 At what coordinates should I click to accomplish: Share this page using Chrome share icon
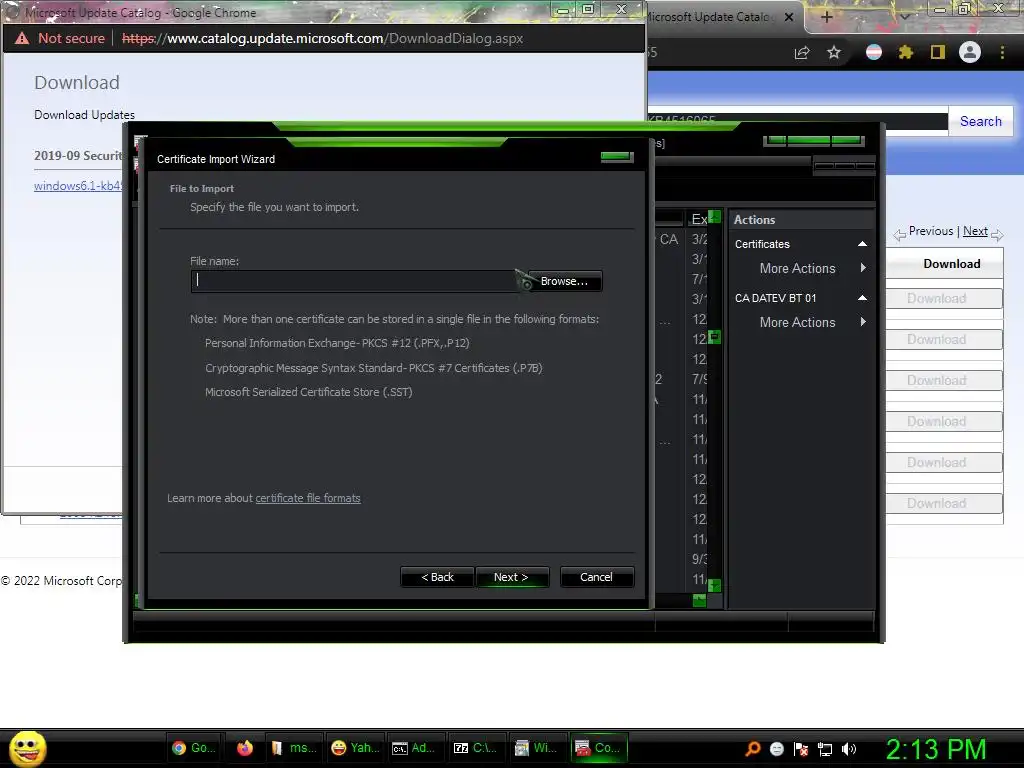point(802,53)
